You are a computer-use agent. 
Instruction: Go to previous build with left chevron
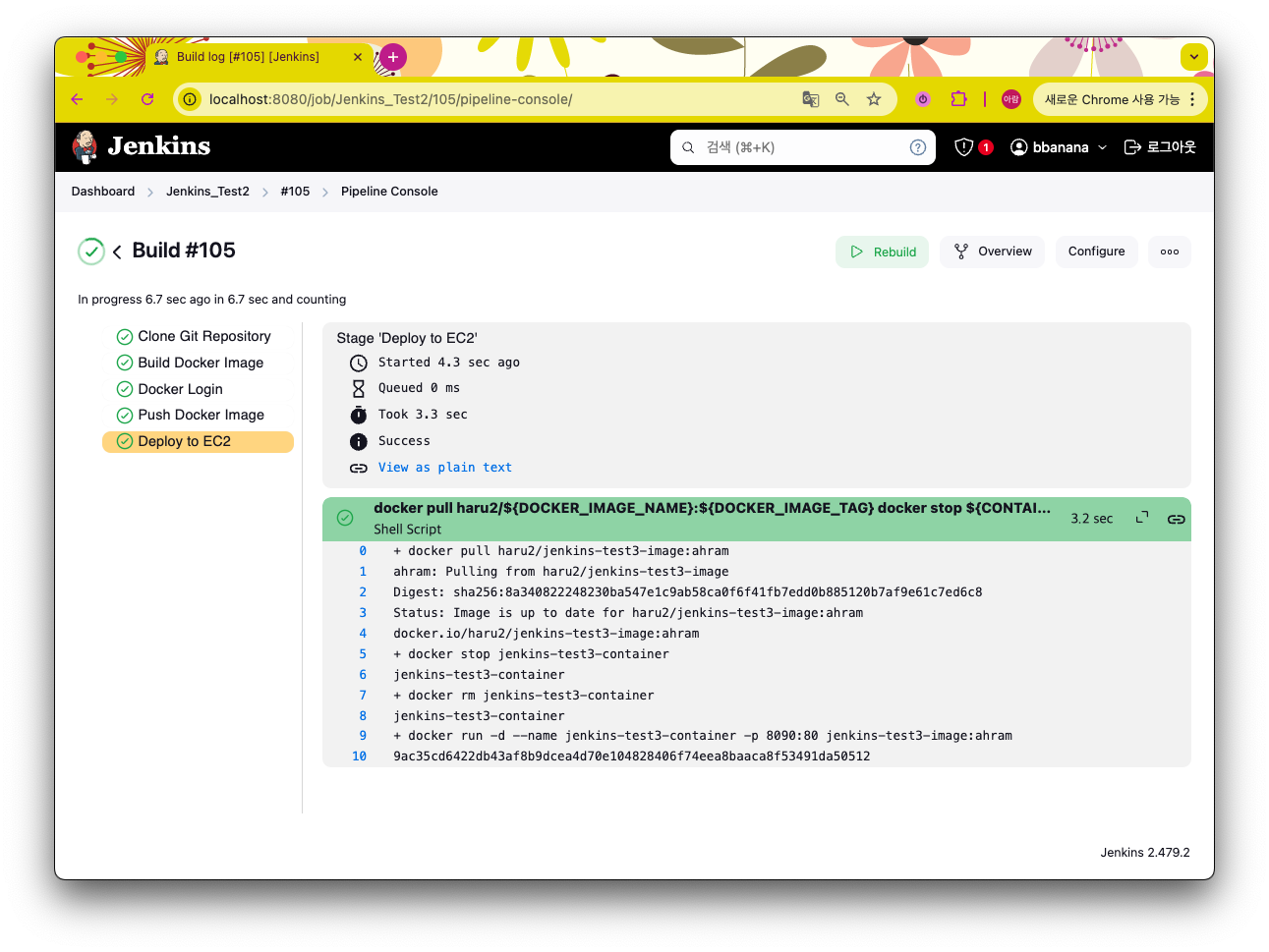(117, 252)
